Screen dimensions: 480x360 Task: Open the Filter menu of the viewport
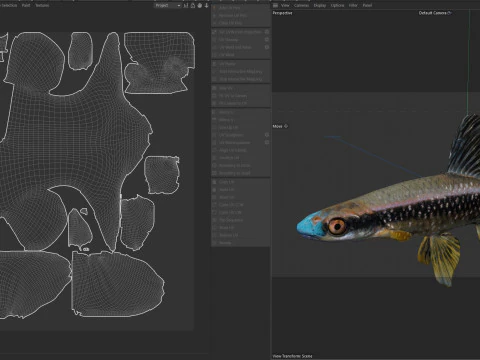pyautogui.click(x=353, y=5)
